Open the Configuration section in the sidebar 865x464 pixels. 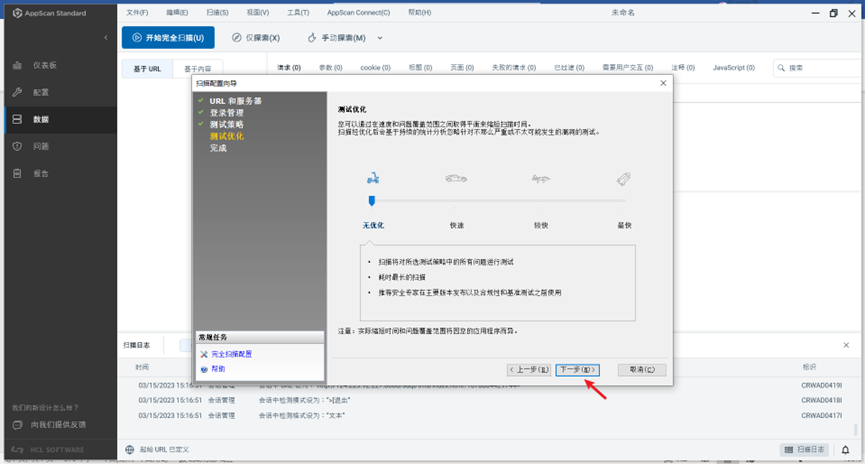coord(60,92)
